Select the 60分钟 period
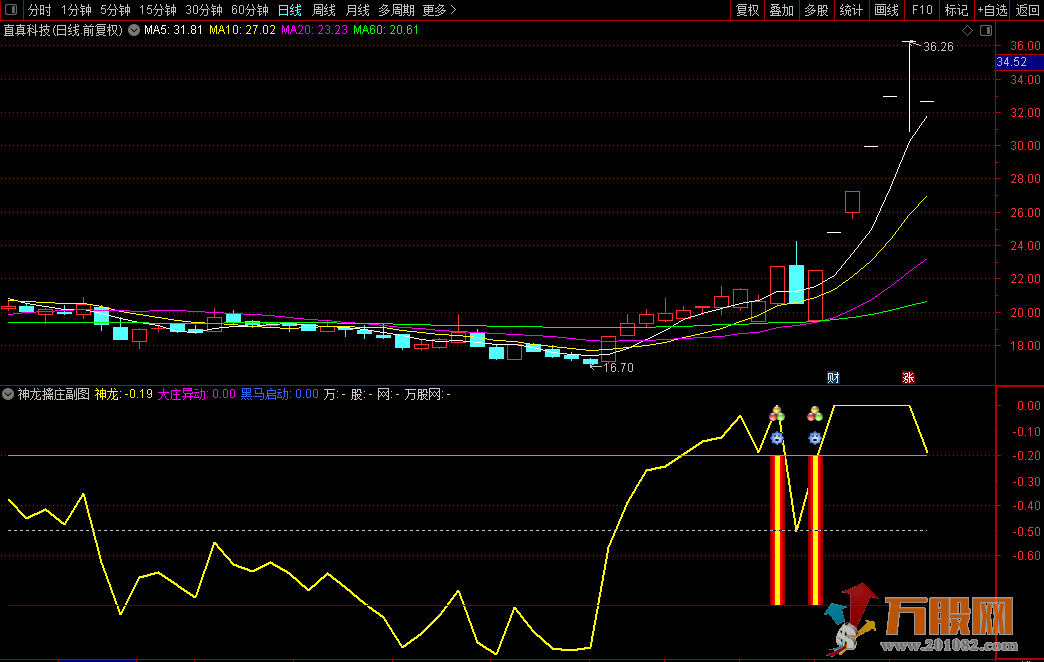The width and height of the screenshot is (1044, 662). click(250, 10)
